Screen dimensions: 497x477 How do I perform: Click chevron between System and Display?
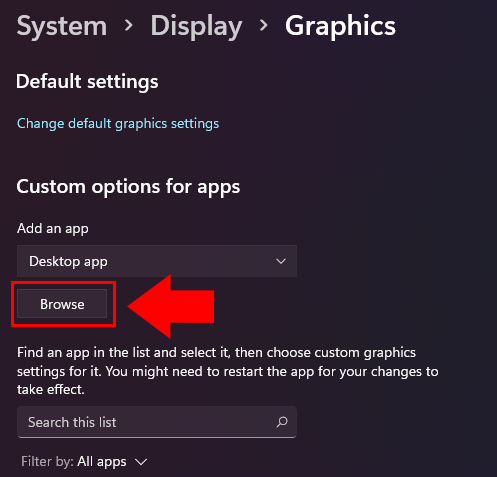129,26
